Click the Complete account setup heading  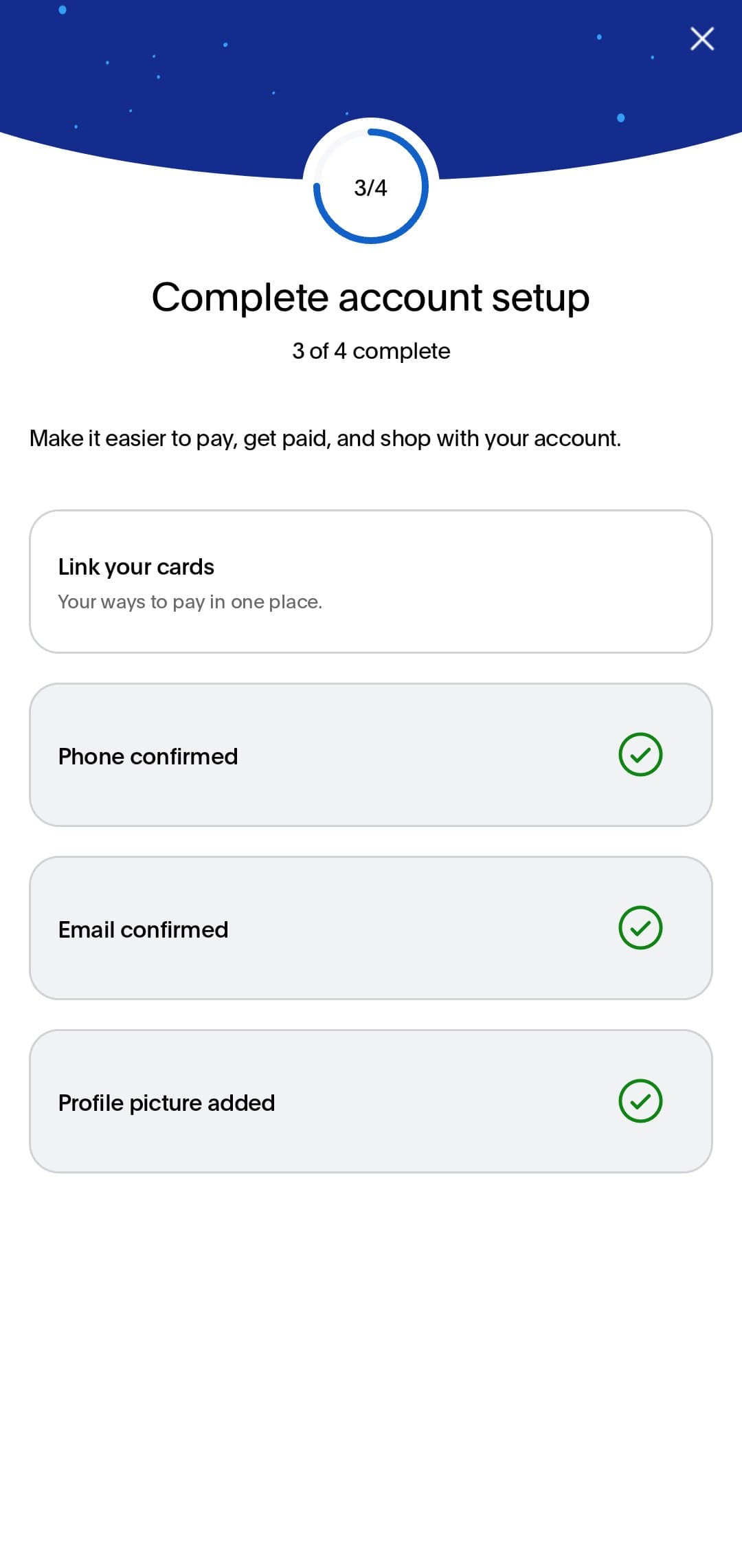[371, 298]
